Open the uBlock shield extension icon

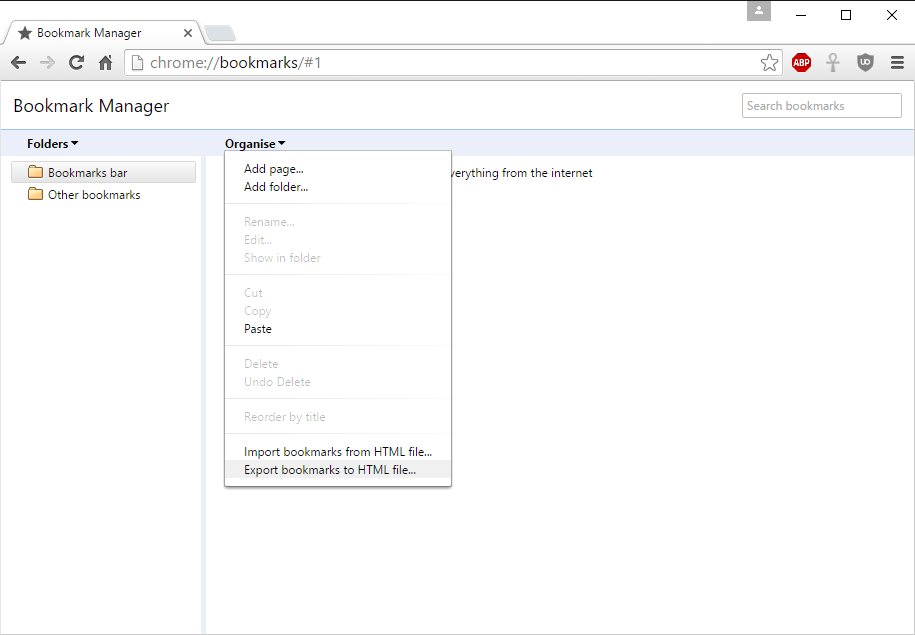[x=865, y=63]
